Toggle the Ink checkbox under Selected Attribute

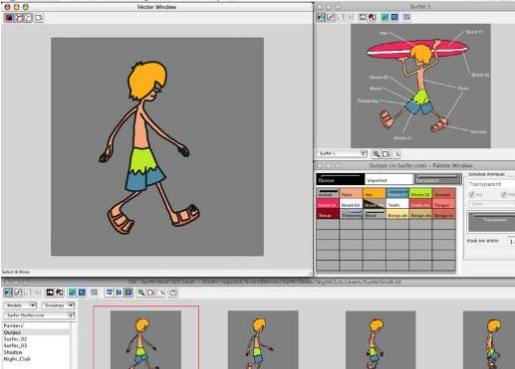coord(472,194)
